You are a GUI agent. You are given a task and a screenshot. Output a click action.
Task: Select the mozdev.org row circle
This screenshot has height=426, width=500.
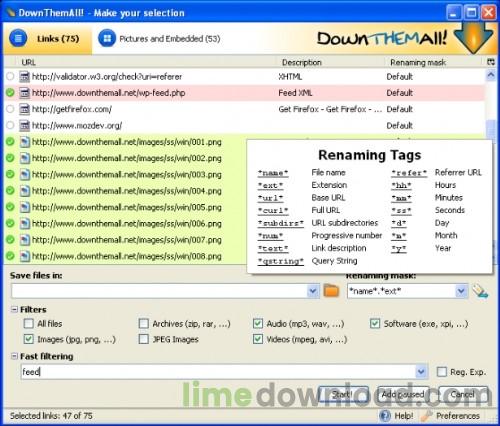(10, 125)
